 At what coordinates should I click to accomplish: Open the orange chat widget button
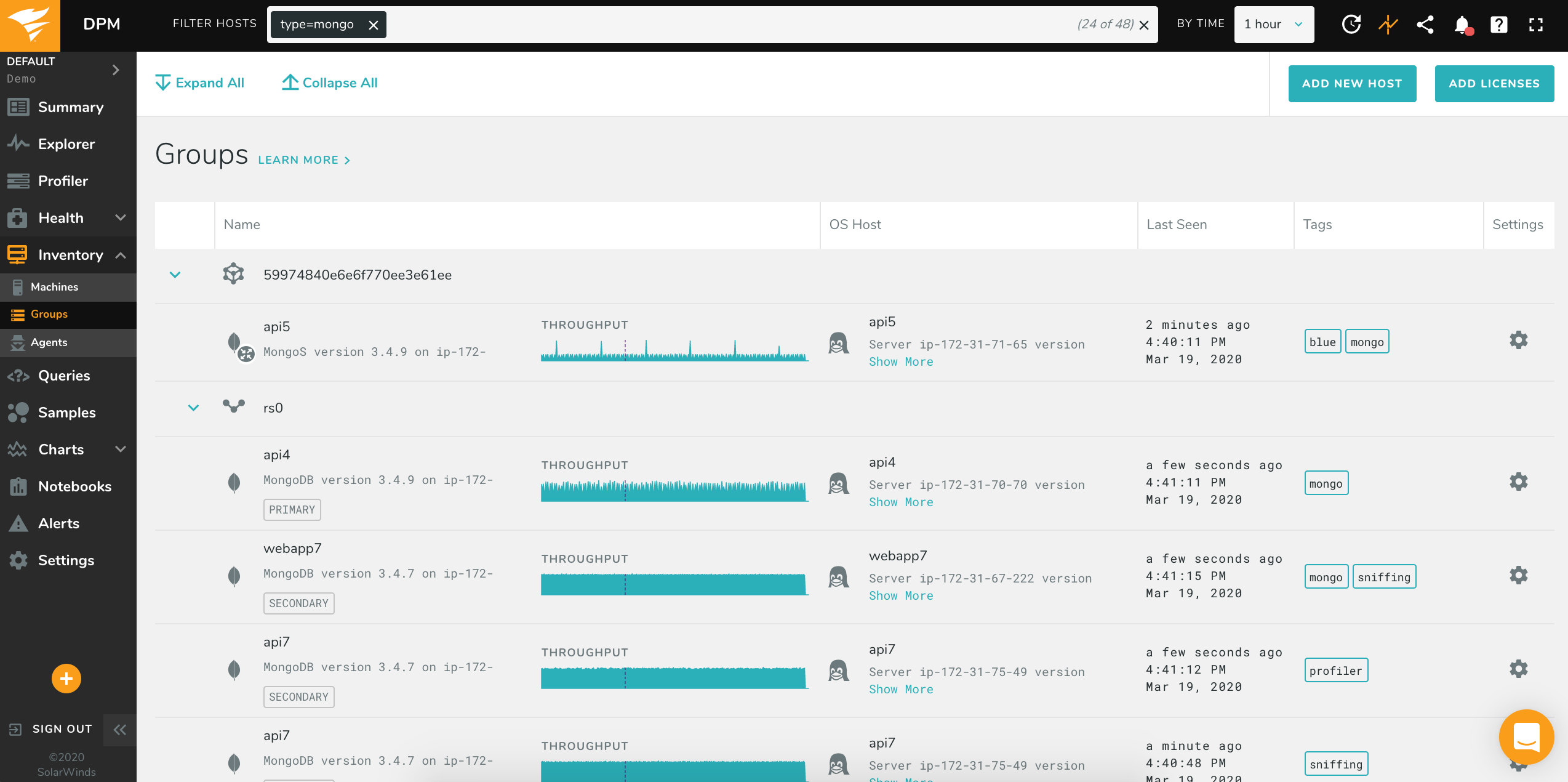[x=1526, y=736]
